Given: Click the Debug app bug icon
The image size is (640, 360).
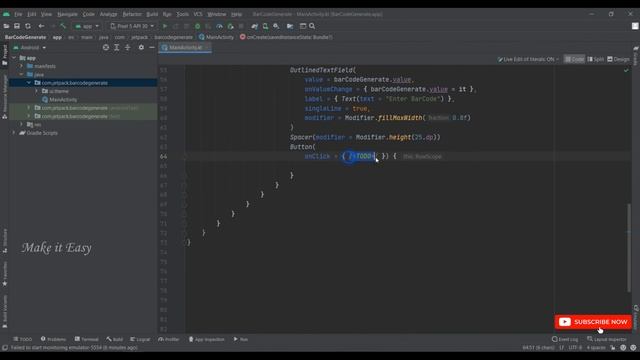Looking at the screenshot, I should tap(198, 26).
